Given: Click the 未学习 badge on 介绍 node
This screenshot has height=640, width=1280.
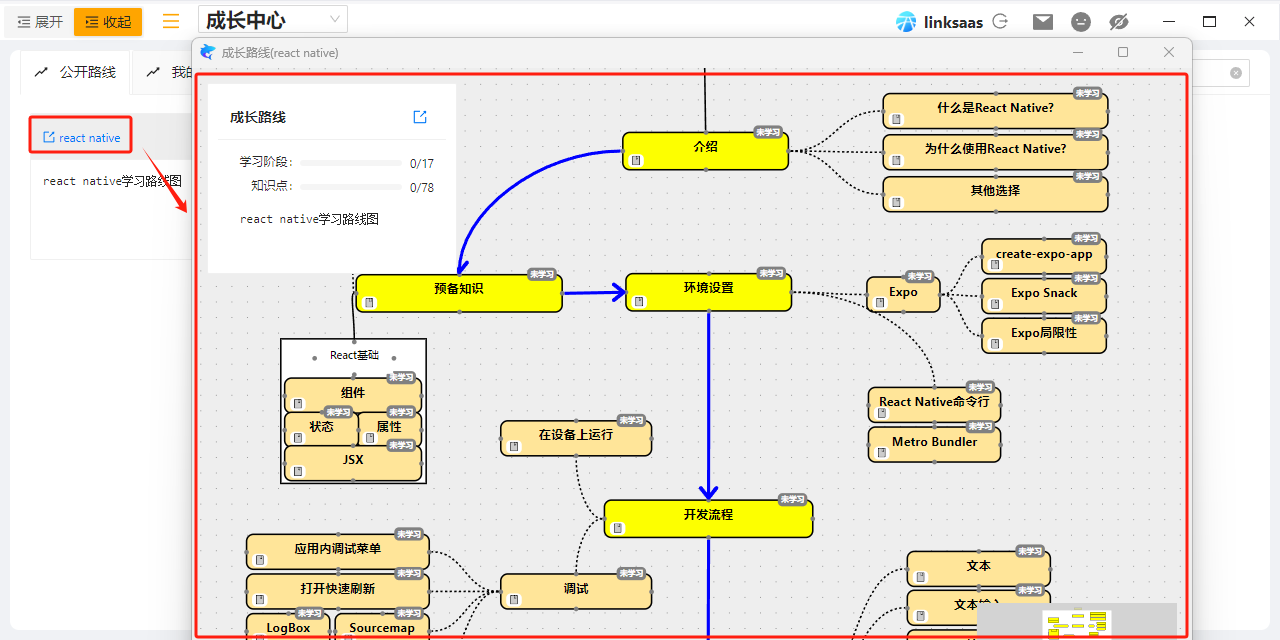Looking at the screenshot, I should coord(767,132).
